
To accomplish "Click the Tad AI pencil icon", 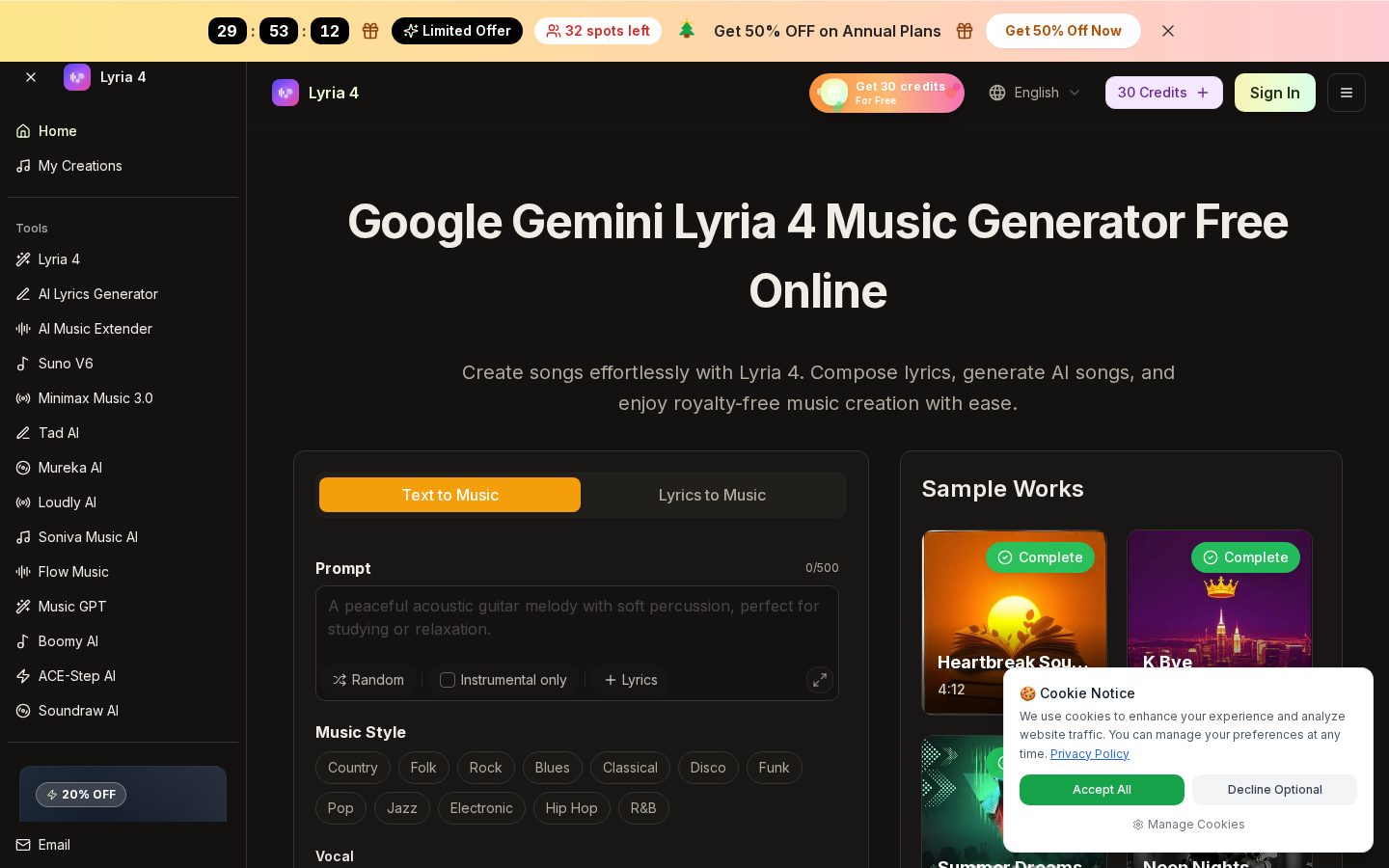I will pos(23,433).
